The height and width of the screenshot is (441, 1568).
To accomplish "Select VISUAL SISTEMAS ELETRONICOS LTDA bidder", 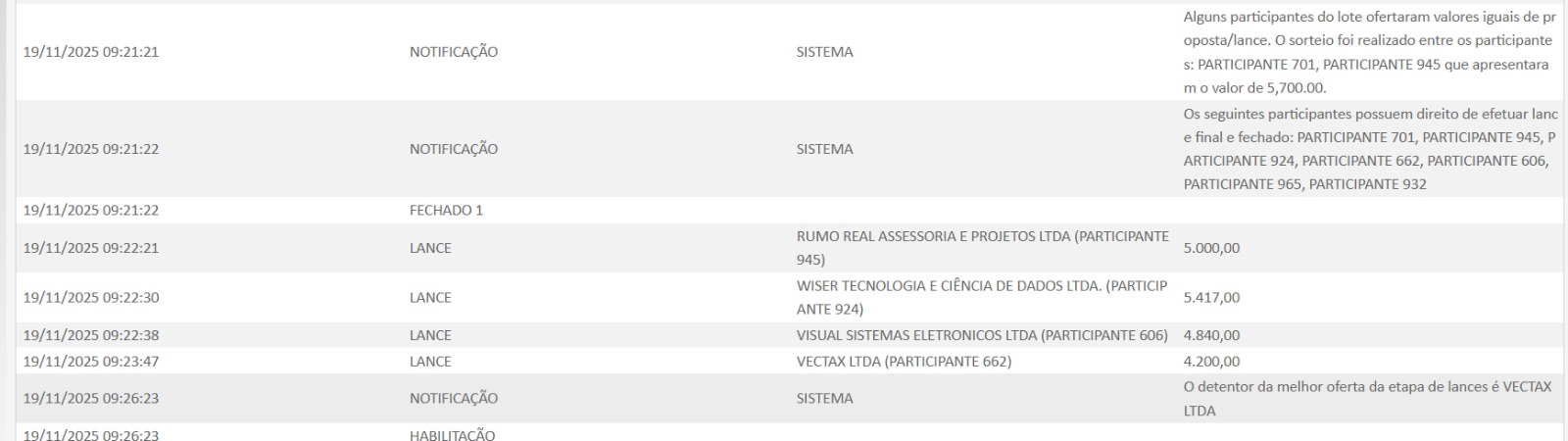I will point(982,335).
